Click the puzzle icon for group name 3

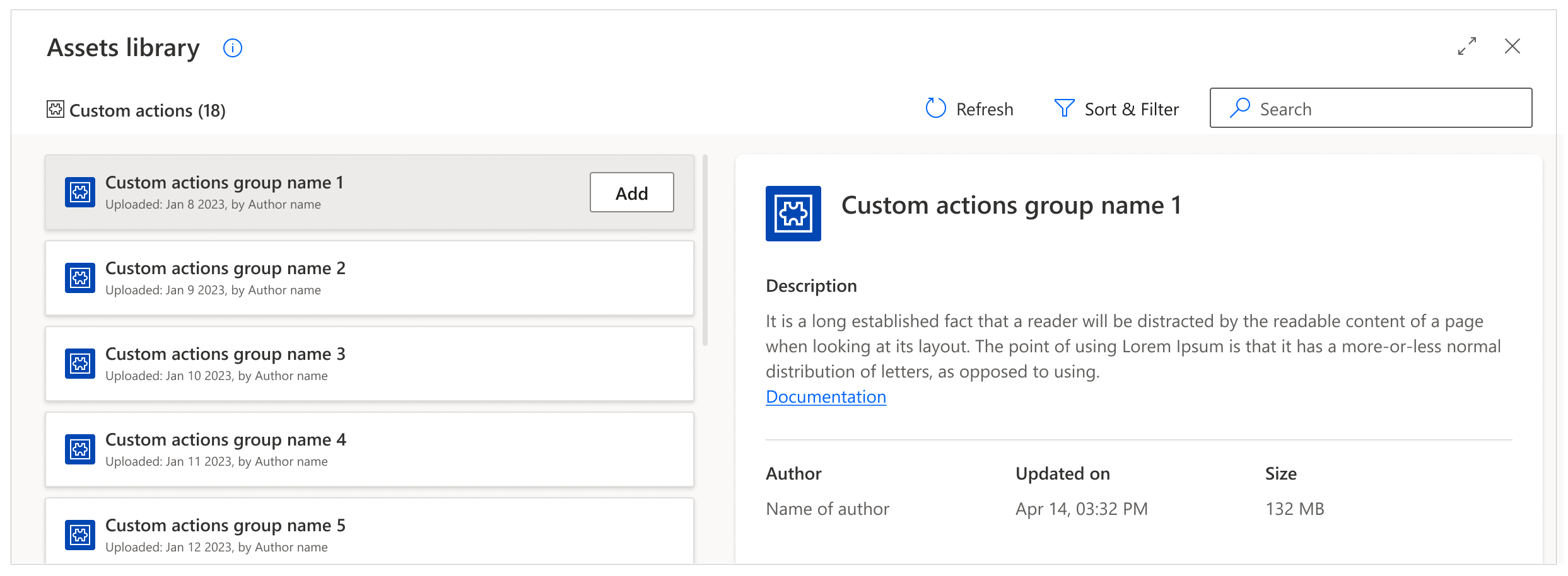tap(80, 363)
